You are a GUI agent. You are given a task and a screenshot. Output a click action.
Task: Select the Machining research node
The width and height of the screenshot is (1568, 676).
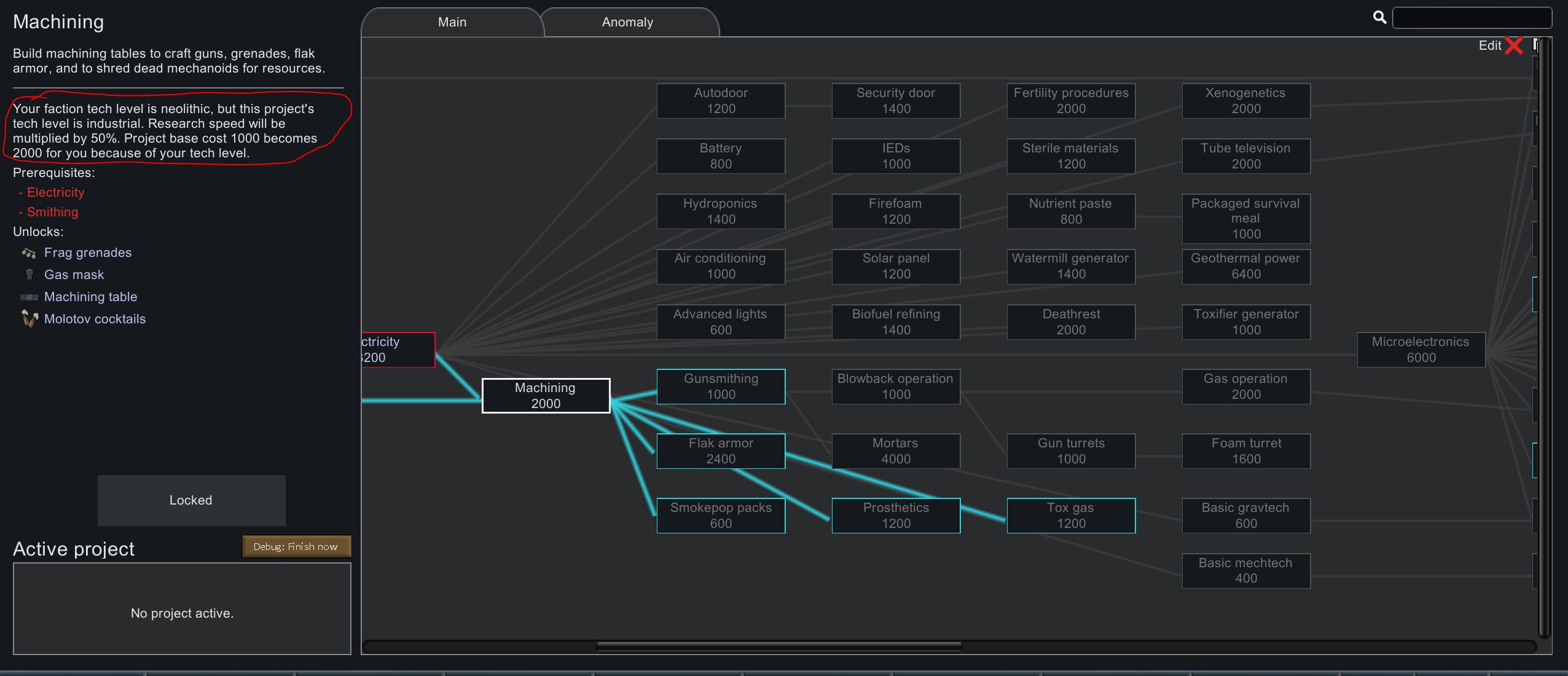tap(546, 396)
